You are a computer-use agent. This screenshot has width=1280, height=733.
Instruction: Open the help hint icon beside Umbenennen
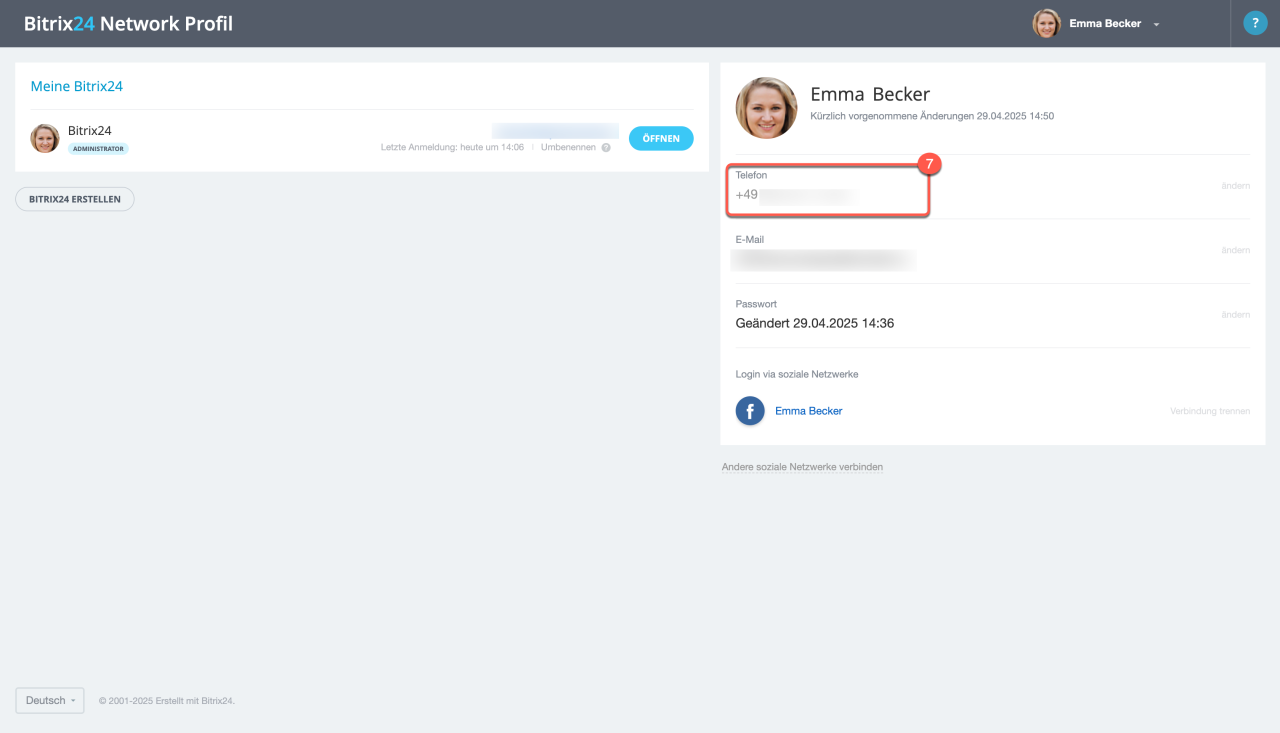[606, 148]
